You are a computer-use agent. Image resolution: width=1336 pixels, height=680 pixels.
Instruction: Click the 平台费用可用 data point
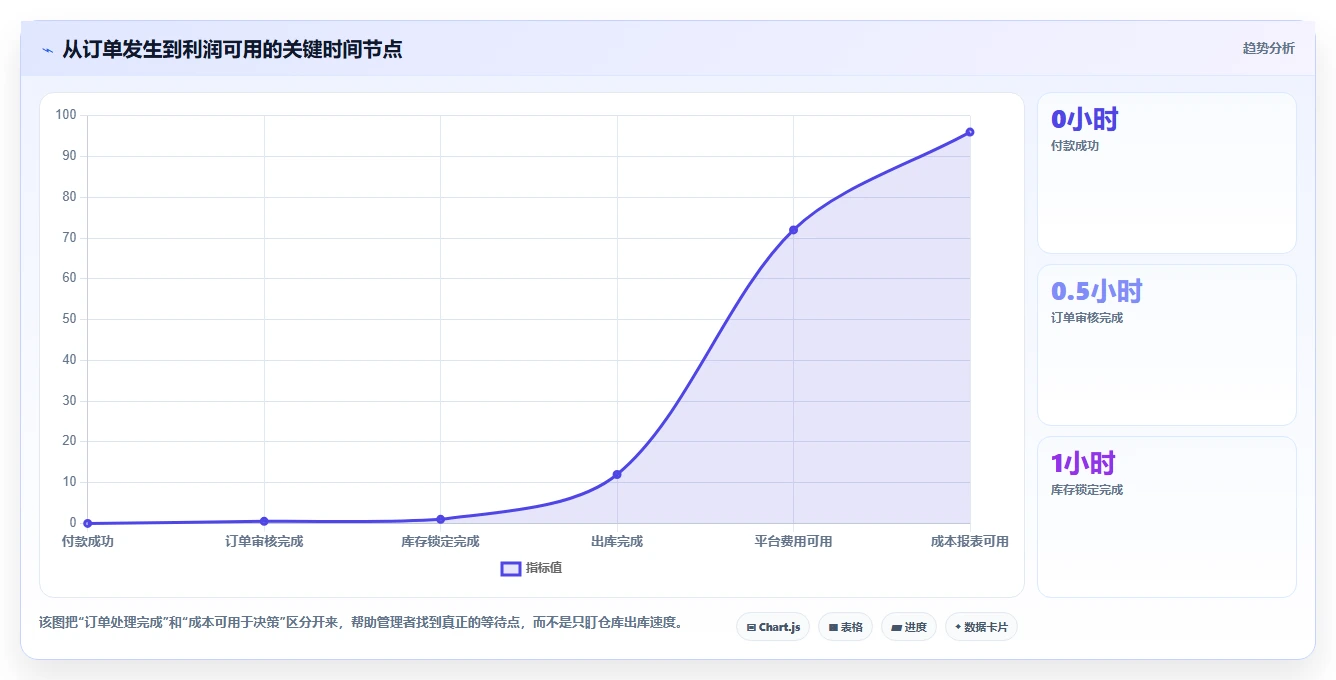tap(793, 230)
